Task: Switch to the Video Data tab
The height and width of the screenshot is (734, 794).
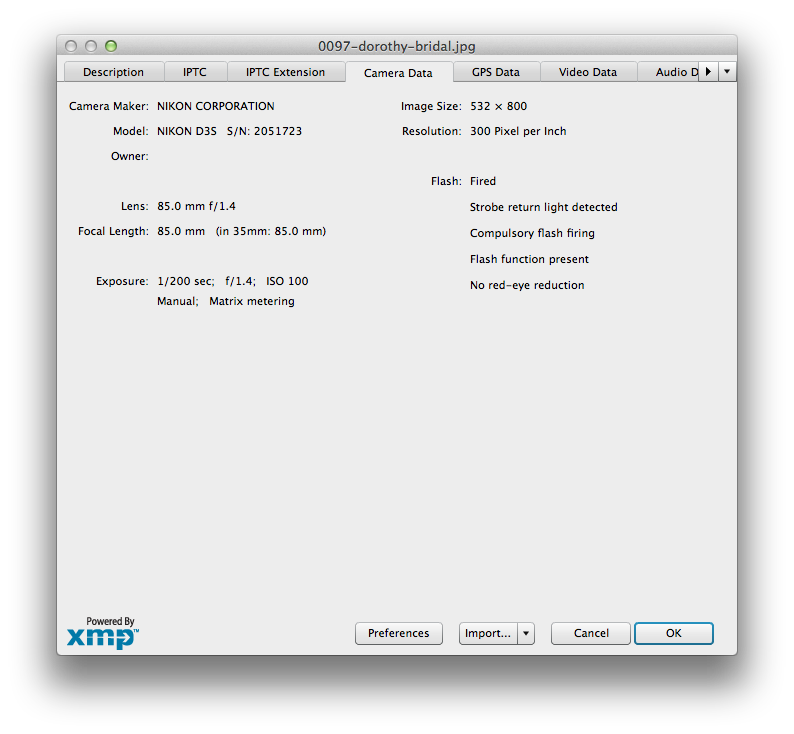Action: coord(588,72)
